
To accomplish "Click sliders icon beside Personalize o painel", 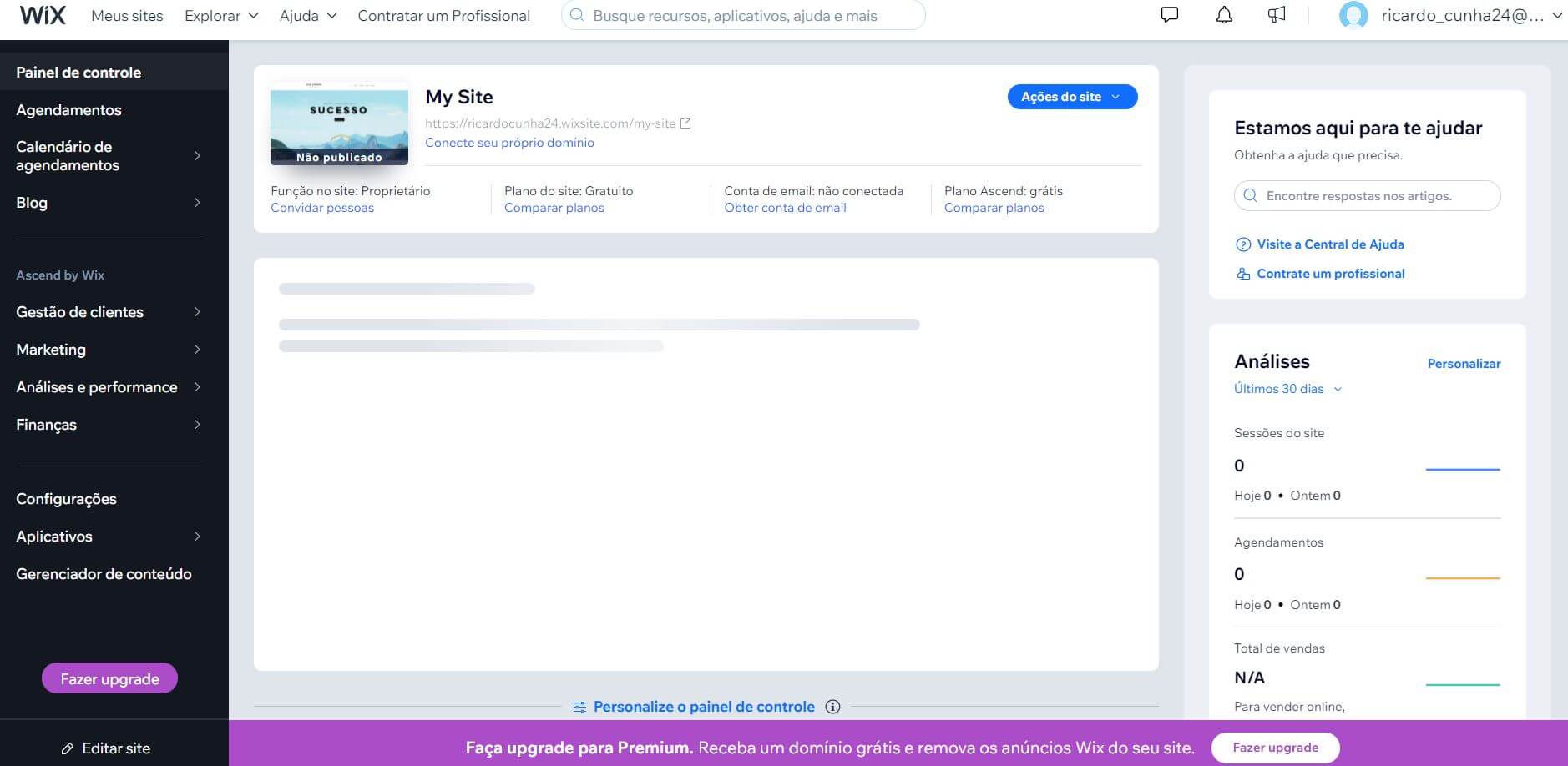I will (x=579, y=707).
